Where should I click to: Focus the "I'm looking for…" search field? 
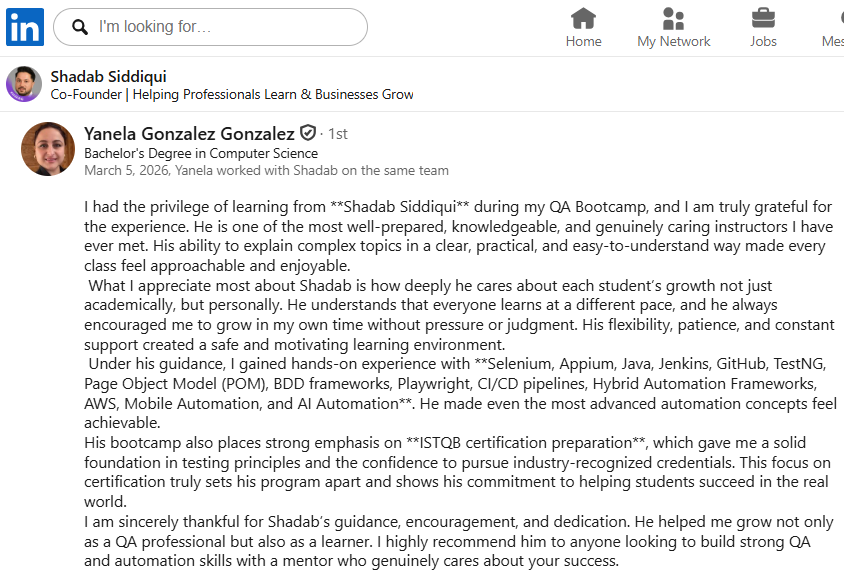click(225, 27)
